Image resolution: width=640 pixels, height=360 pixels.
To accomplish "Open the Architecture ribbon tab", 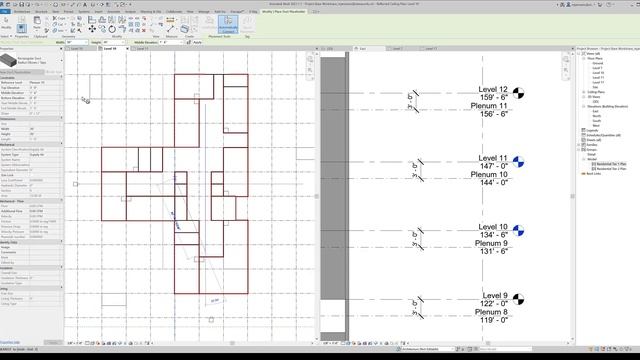I will tap(22, 11).
